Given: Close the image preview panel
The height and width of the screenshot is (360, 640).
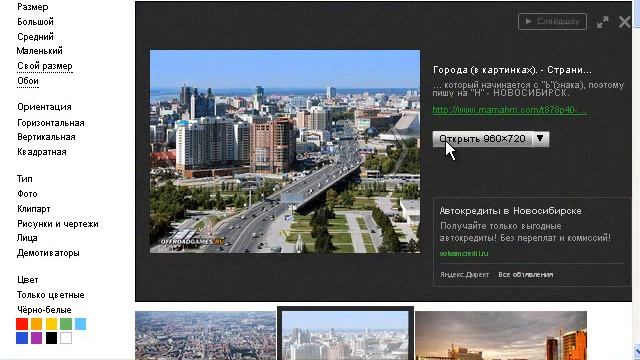Looking at the screenshot, I should click(x=624, y=22).
